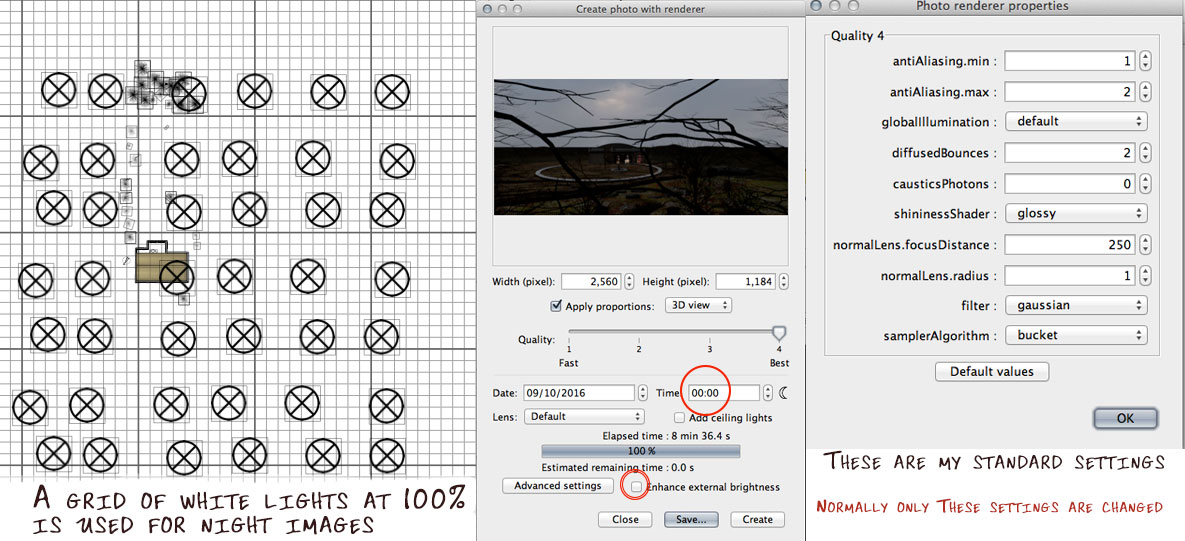Viewport: 1185px width, 541px height.
Task: Click the normalLens.radius stepper arrows
Action: [1145, 276]
